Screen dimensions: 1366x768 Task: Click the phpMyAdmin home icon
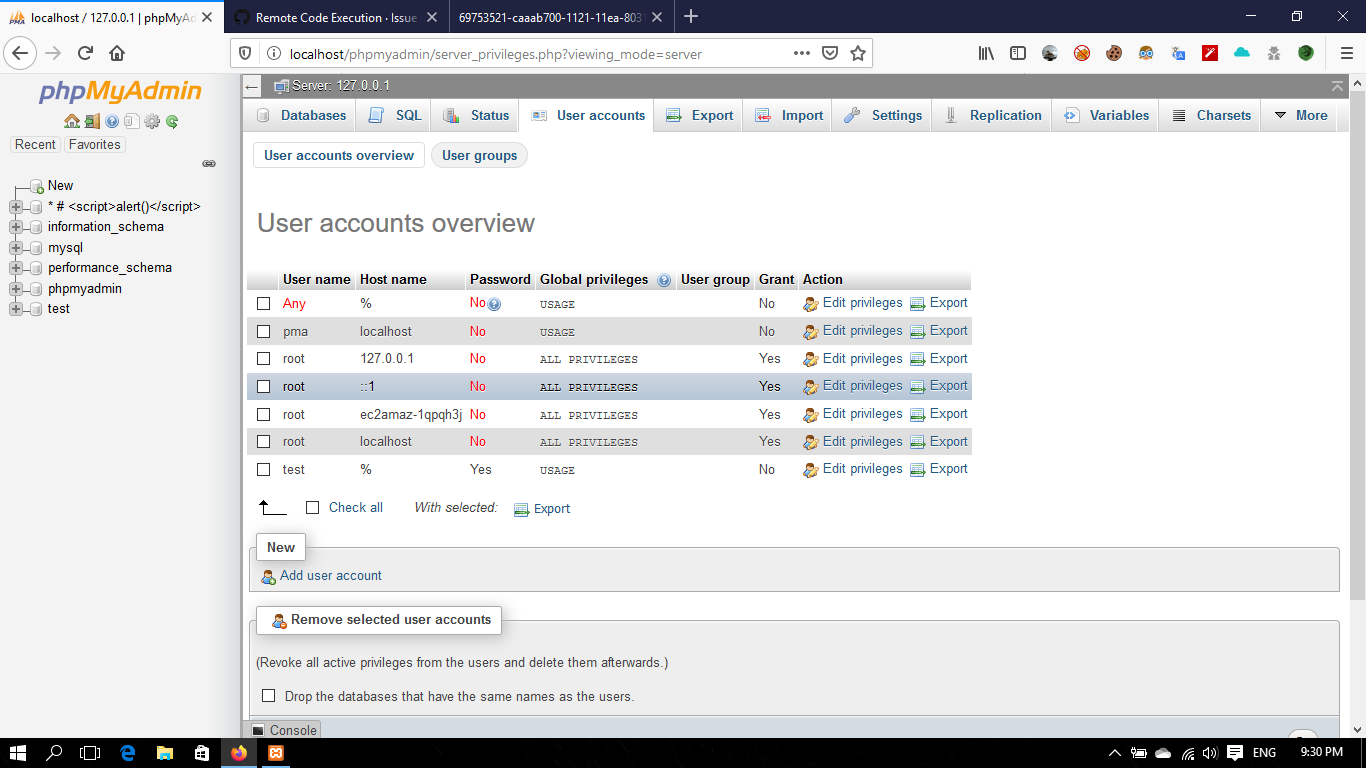tap(71, 121)
